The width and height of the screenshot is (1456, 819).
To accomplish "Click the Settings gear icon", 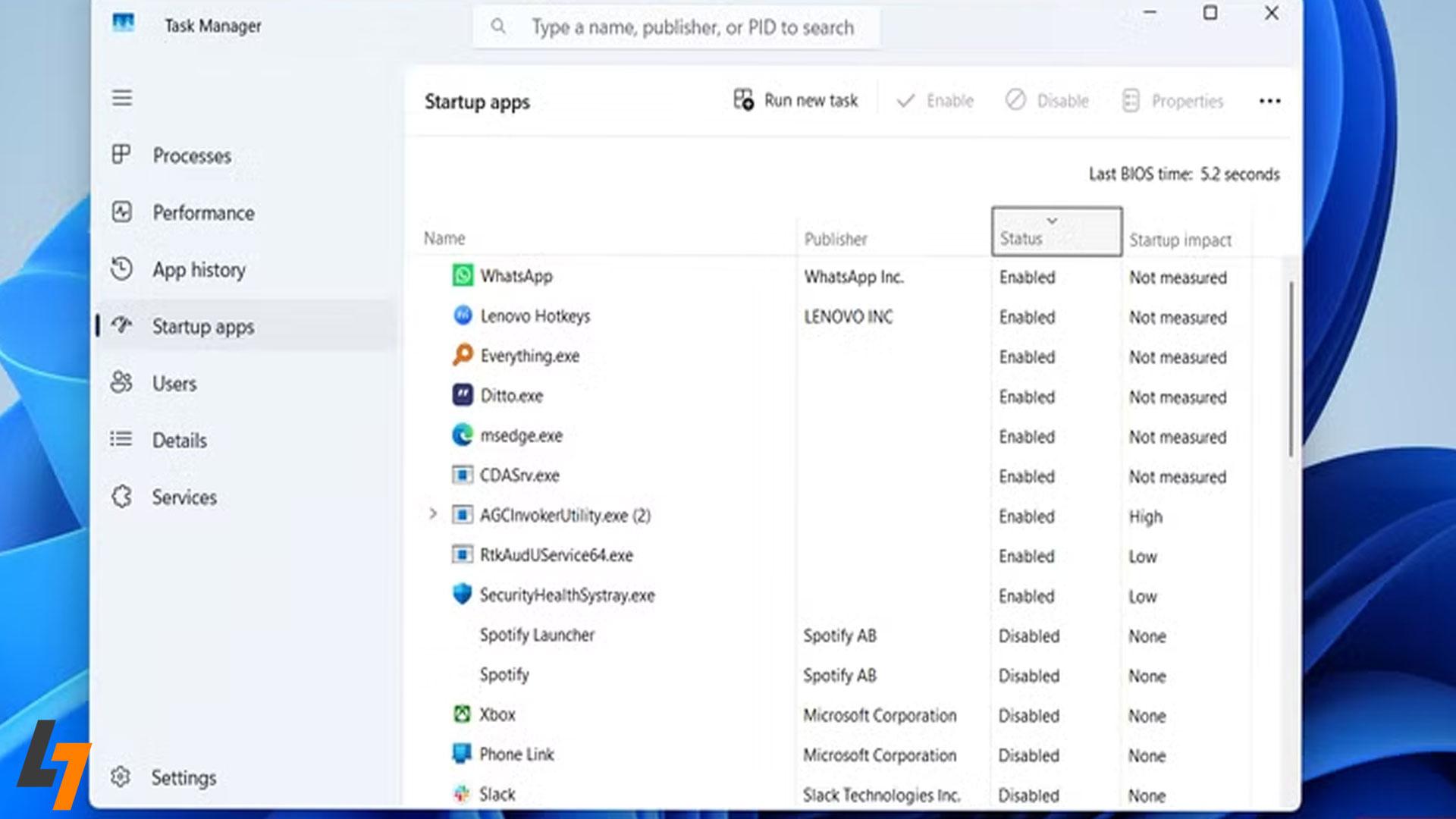I will coord(121,777).
